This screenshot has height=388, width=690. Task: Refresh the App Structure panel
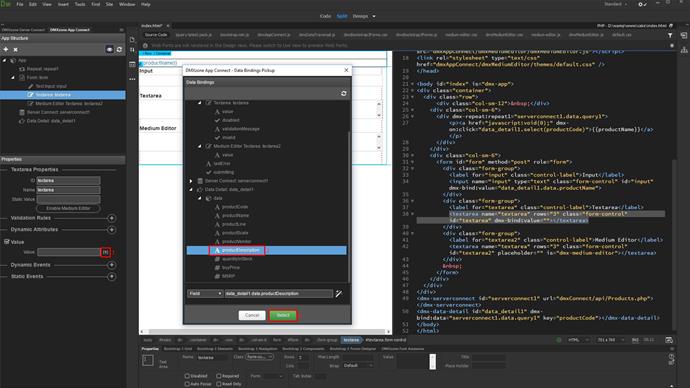coord(119,49)
